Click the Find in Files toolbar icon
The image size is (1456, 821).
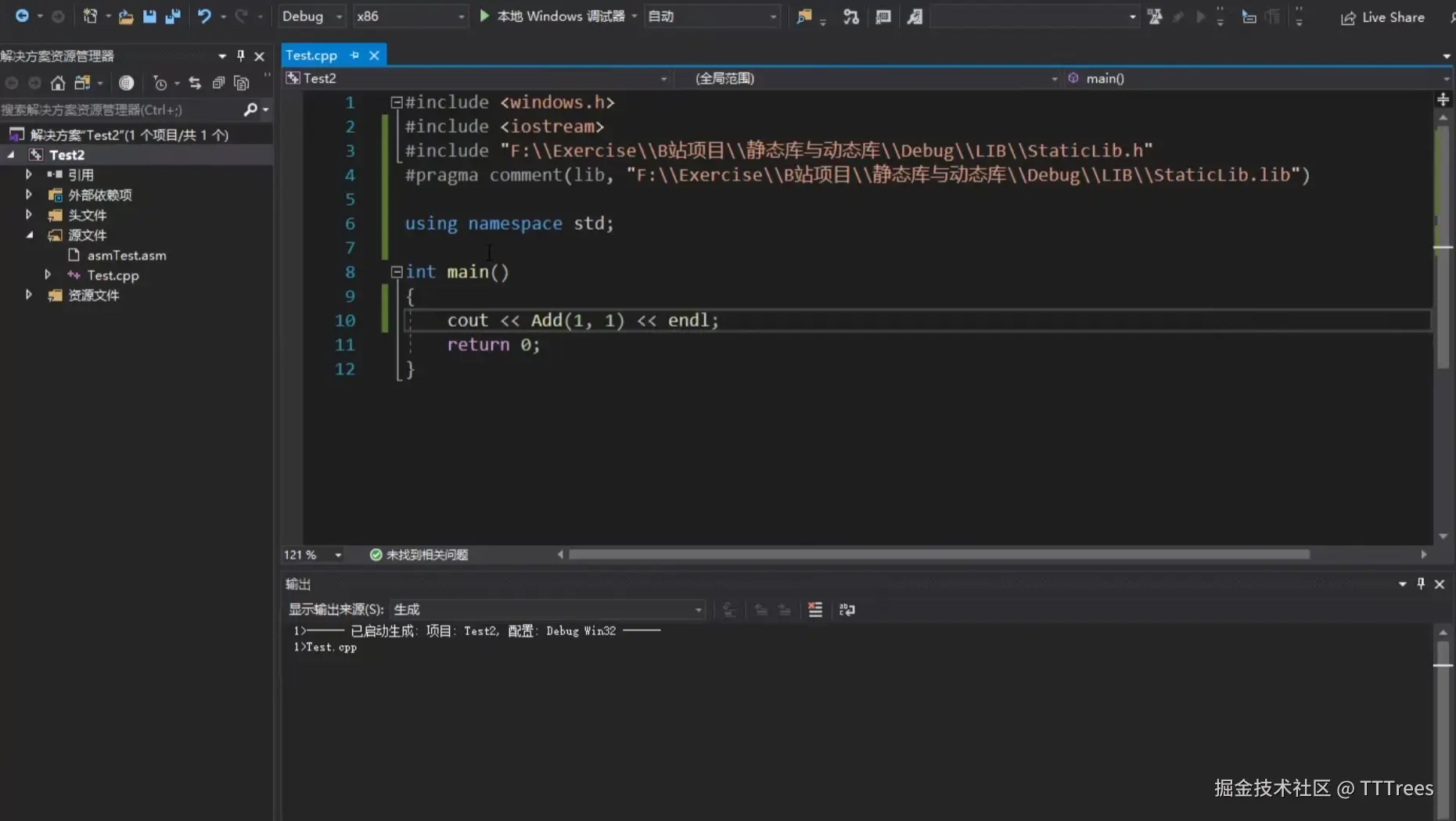click(x=804, y=16)
